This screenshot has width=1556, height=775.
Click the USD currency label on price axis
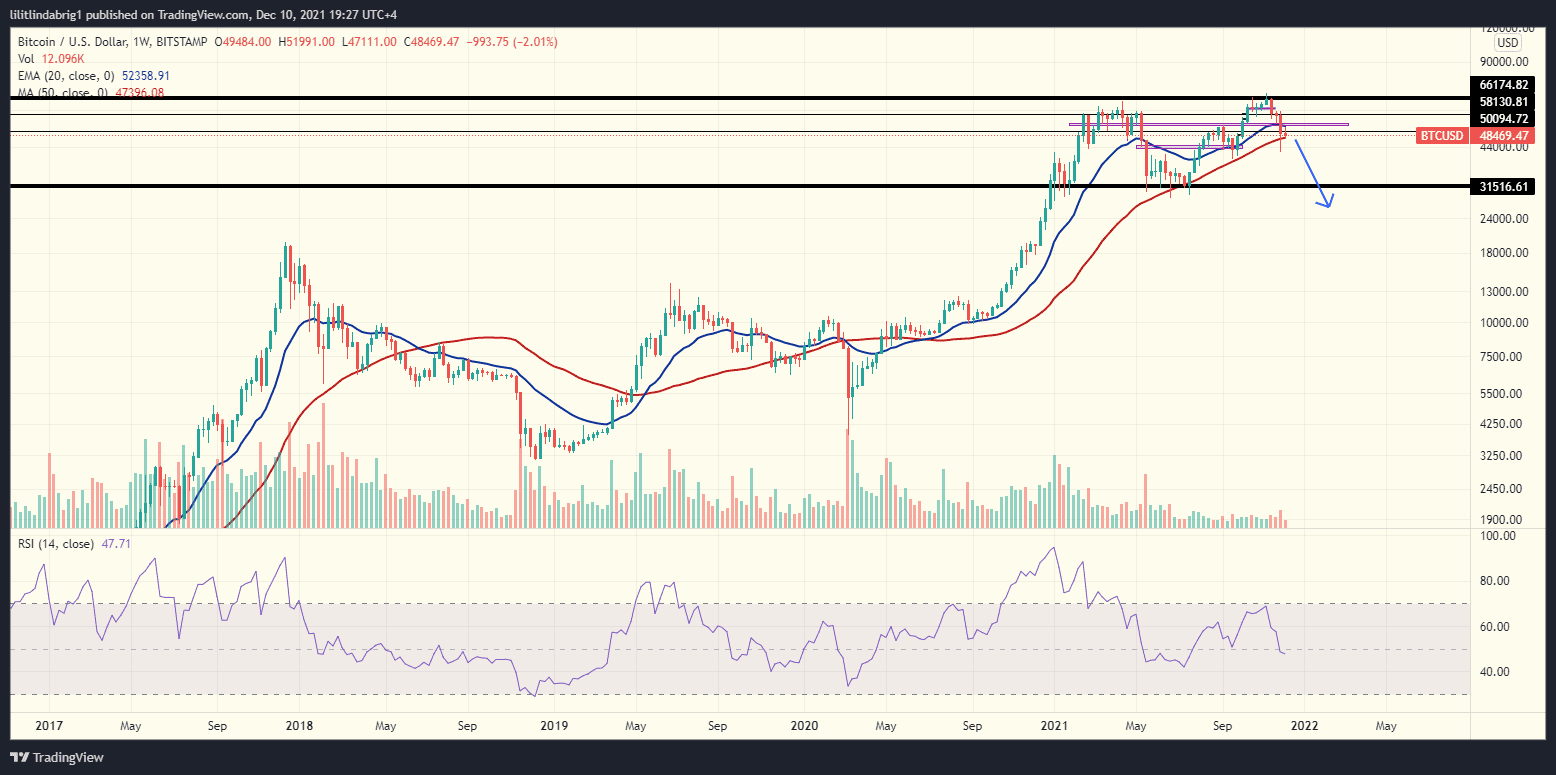[x=1506, y=44]
